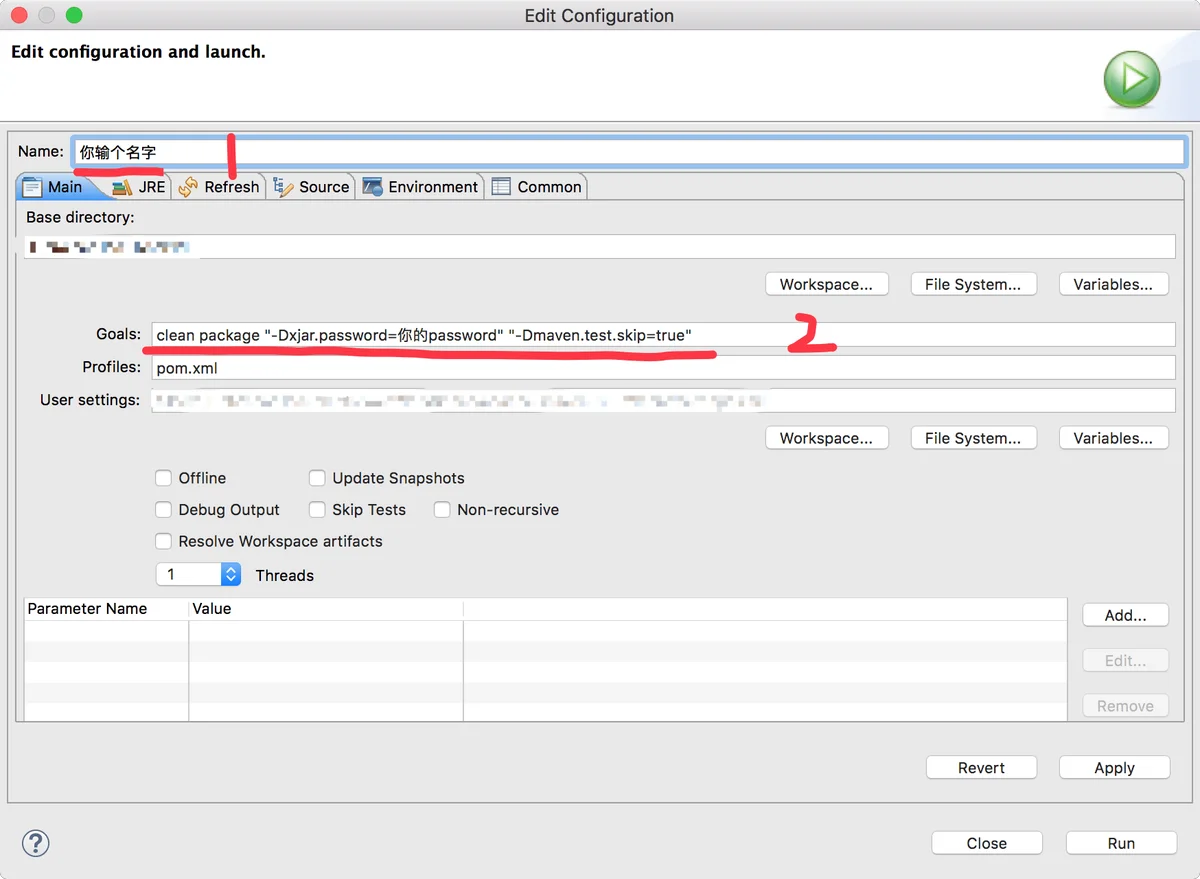This screenshot has height=879, width=1200.
Task: Open the JRE tab
Action: point(139,187)
